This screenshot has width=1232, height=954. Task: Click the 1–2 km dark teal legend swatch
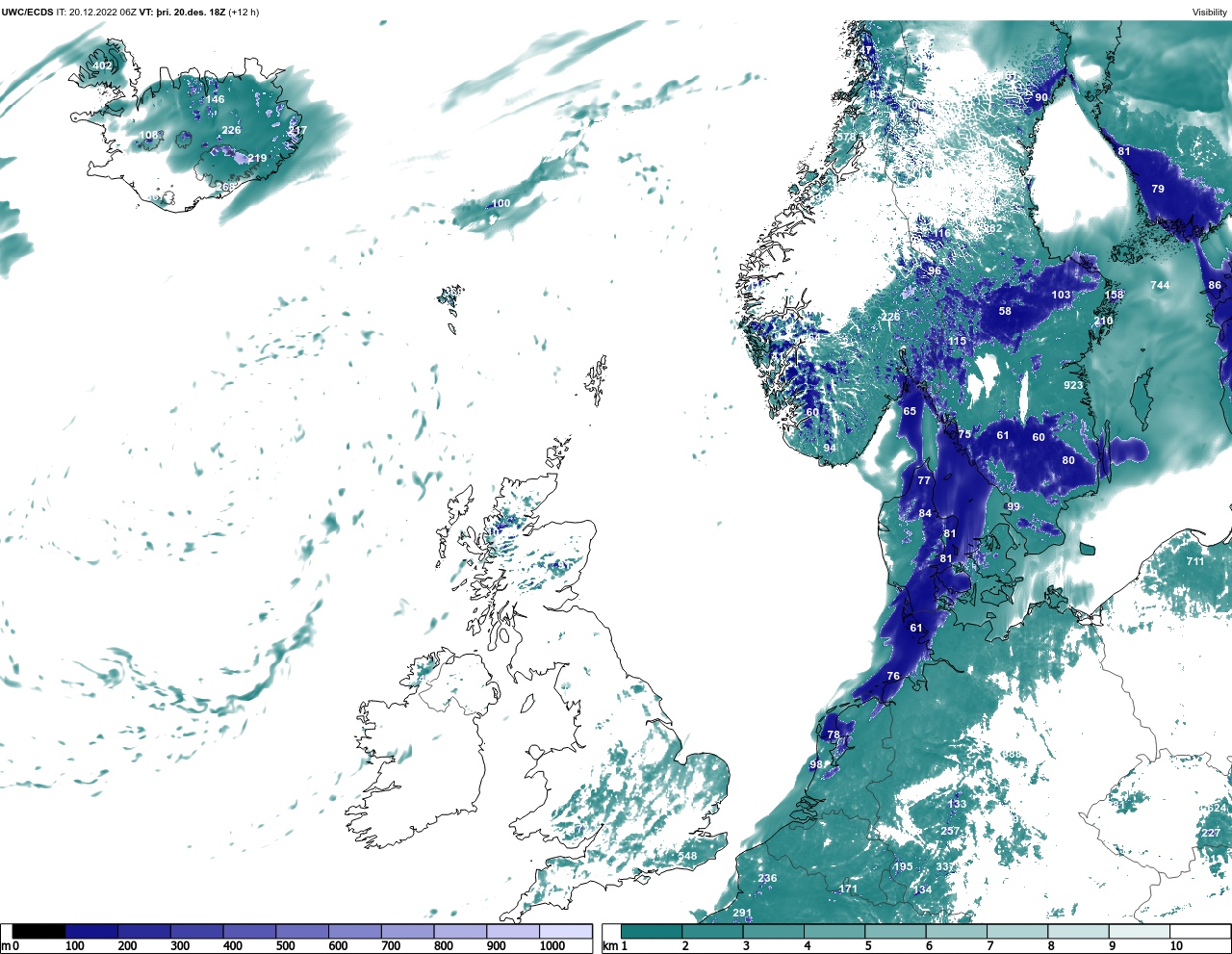652,931
